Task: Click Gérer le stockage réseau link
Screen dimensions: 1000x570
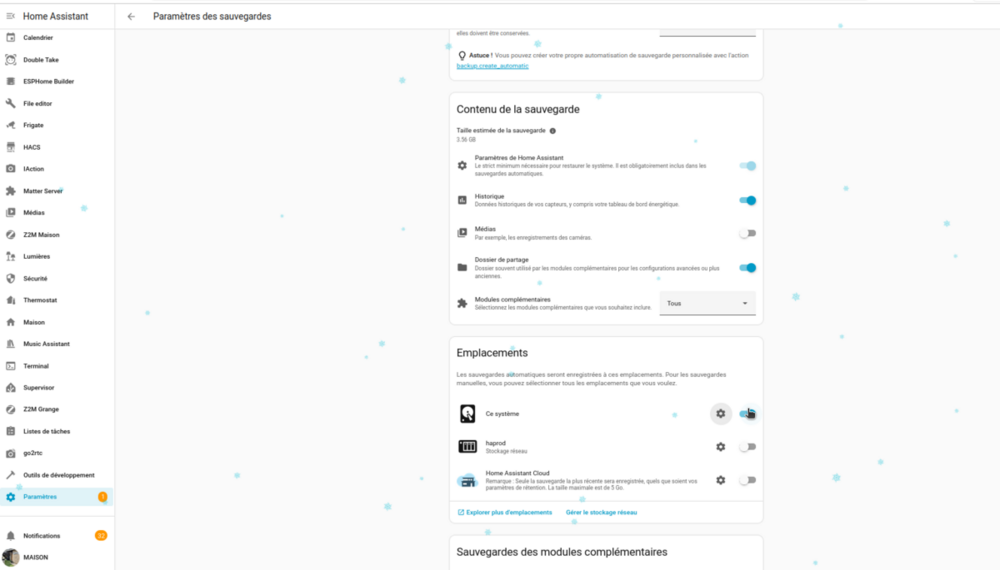Action: coord(601,513)
